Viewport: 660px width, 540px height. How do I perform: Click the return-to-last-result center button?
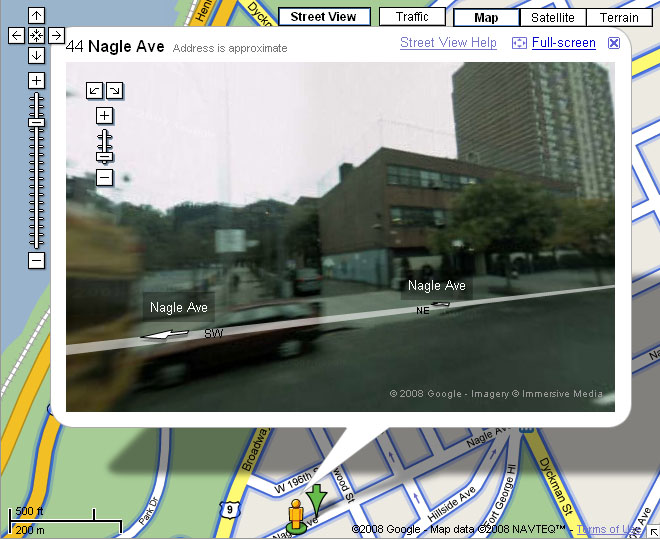point(36,35)
